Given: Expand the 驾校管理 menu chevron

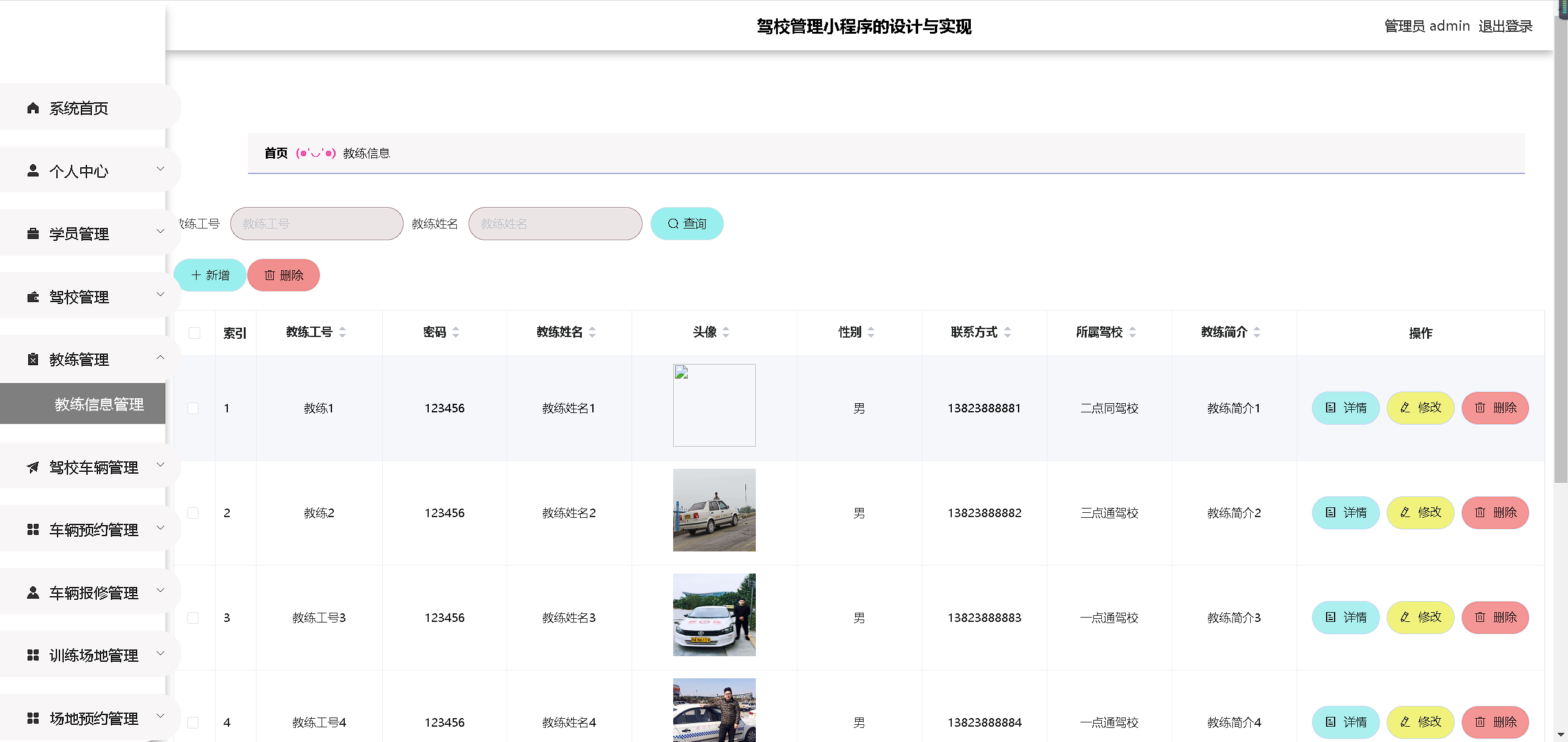Looking at the screenshot, I should pos(160,295).
